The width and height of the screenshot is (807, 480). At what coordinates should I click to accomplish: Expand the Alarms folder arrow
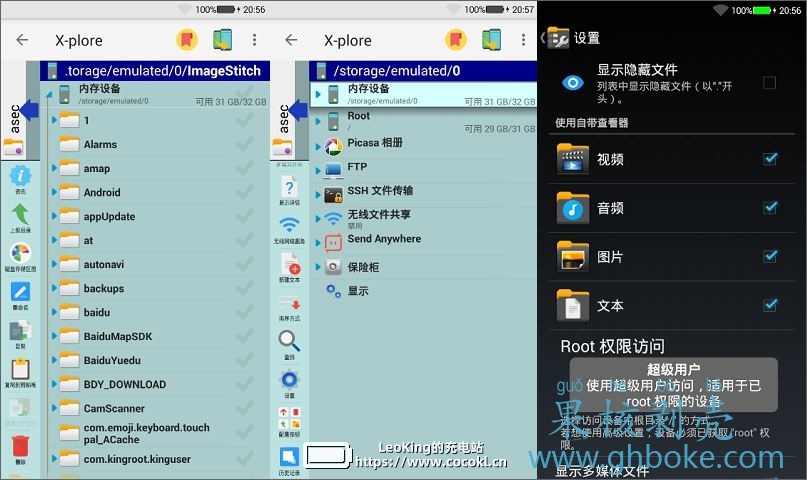tap(50, 145)
